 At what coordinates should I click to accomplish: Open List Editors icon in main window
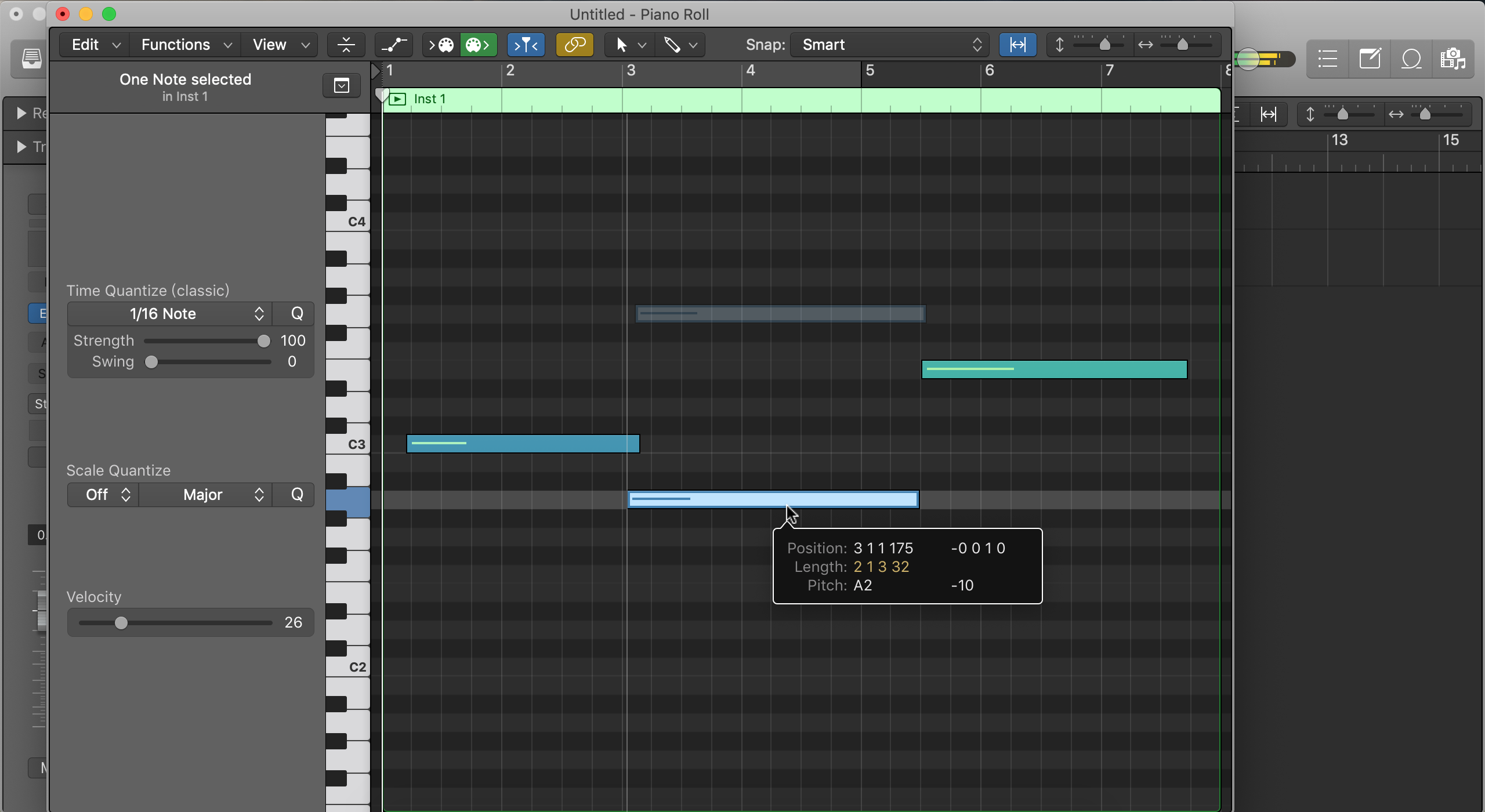pos(1328,59)
